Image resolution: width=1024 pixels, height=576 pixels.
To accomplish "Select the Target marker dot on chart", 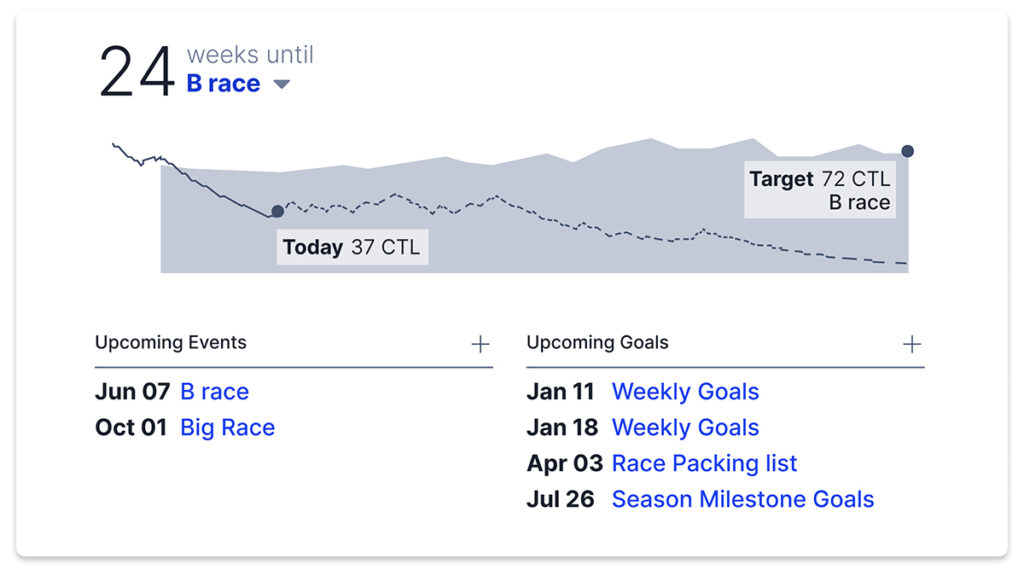I will coord(907,151).
